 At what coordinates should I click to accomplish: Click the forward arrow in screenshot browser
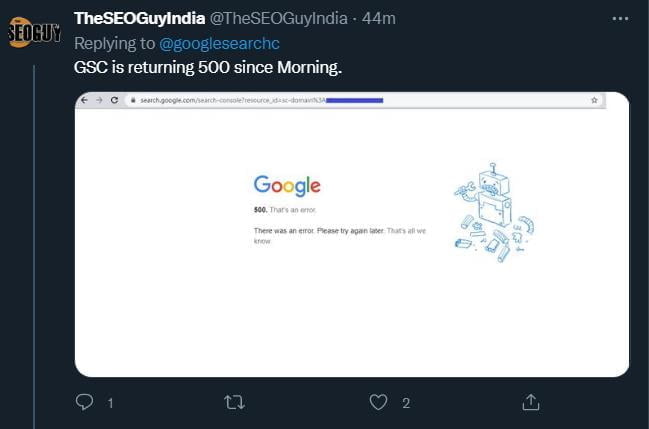pos(100,100)
